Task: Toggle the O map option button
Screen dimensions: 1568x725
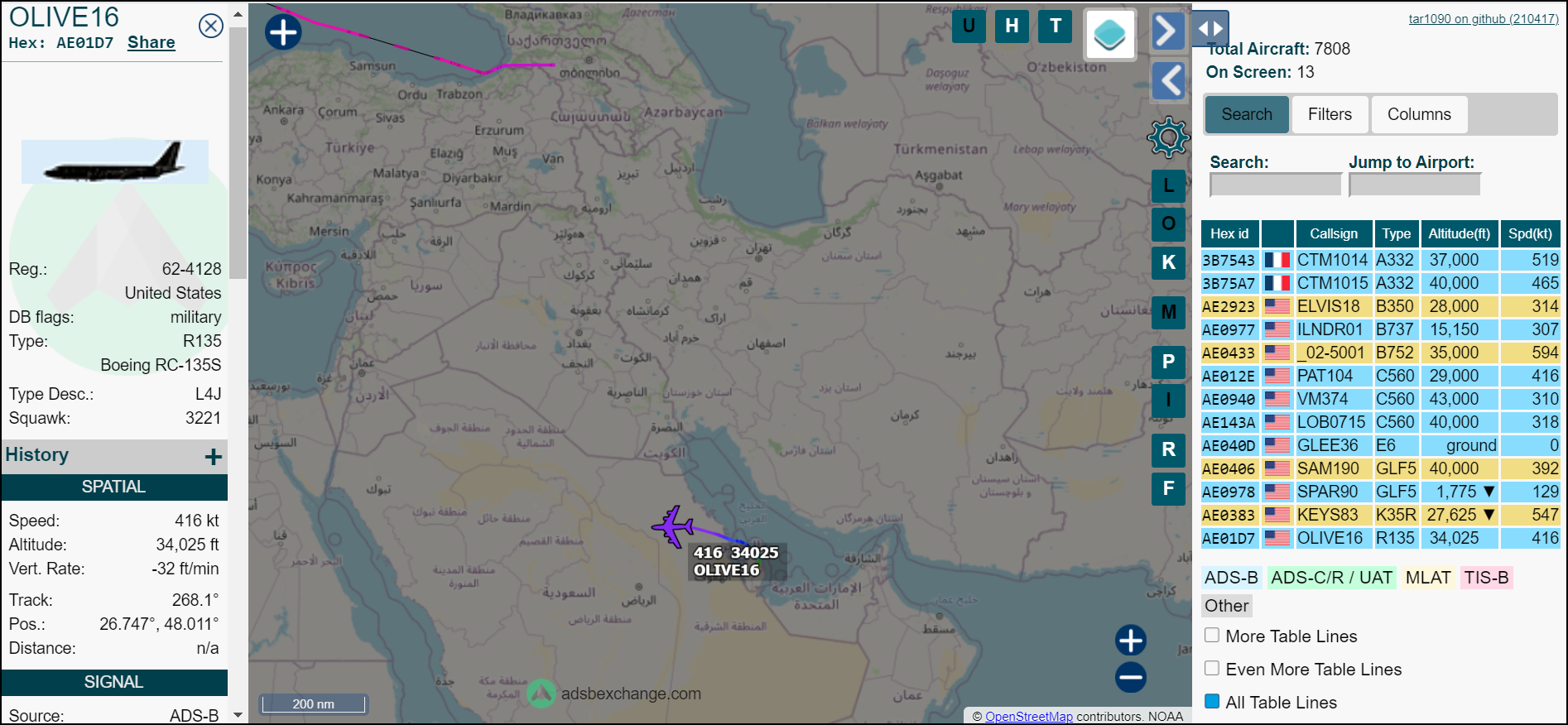Action: point(1168,223)
